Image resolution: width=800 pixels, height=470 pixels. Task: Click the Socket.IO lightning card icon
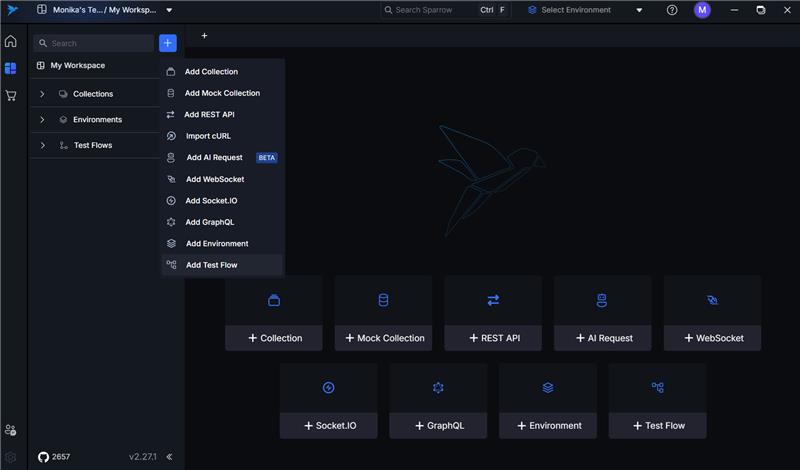tap(329, 388)
